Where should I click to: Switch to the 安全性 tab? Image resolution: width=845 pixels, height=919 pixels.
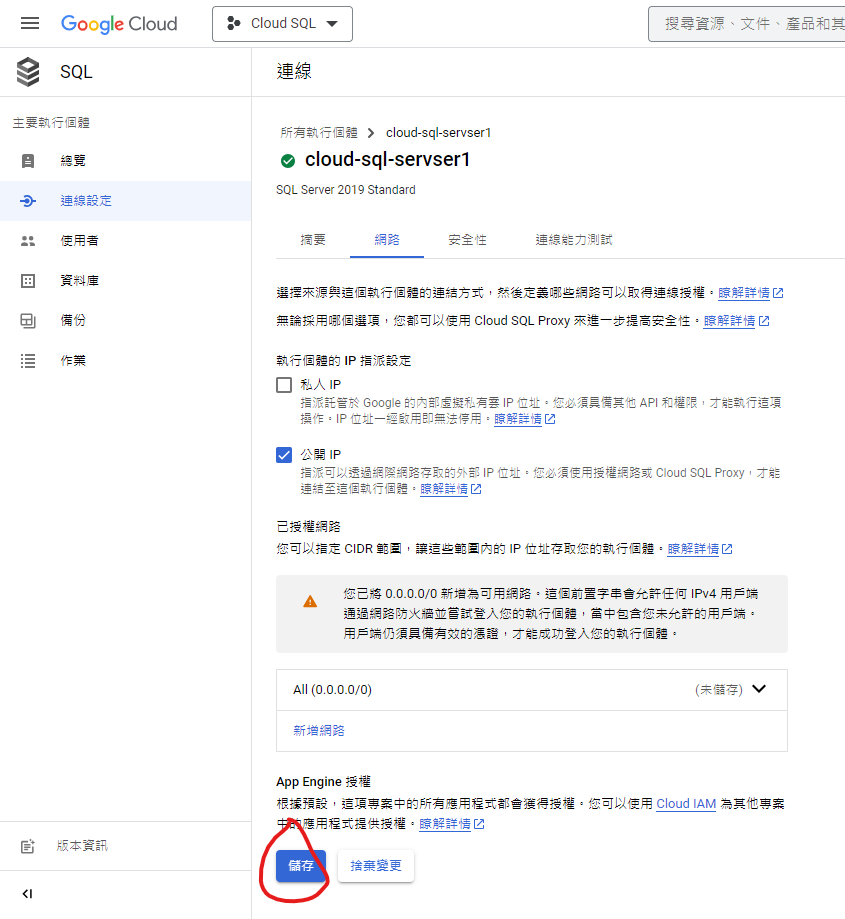point(467,240)
